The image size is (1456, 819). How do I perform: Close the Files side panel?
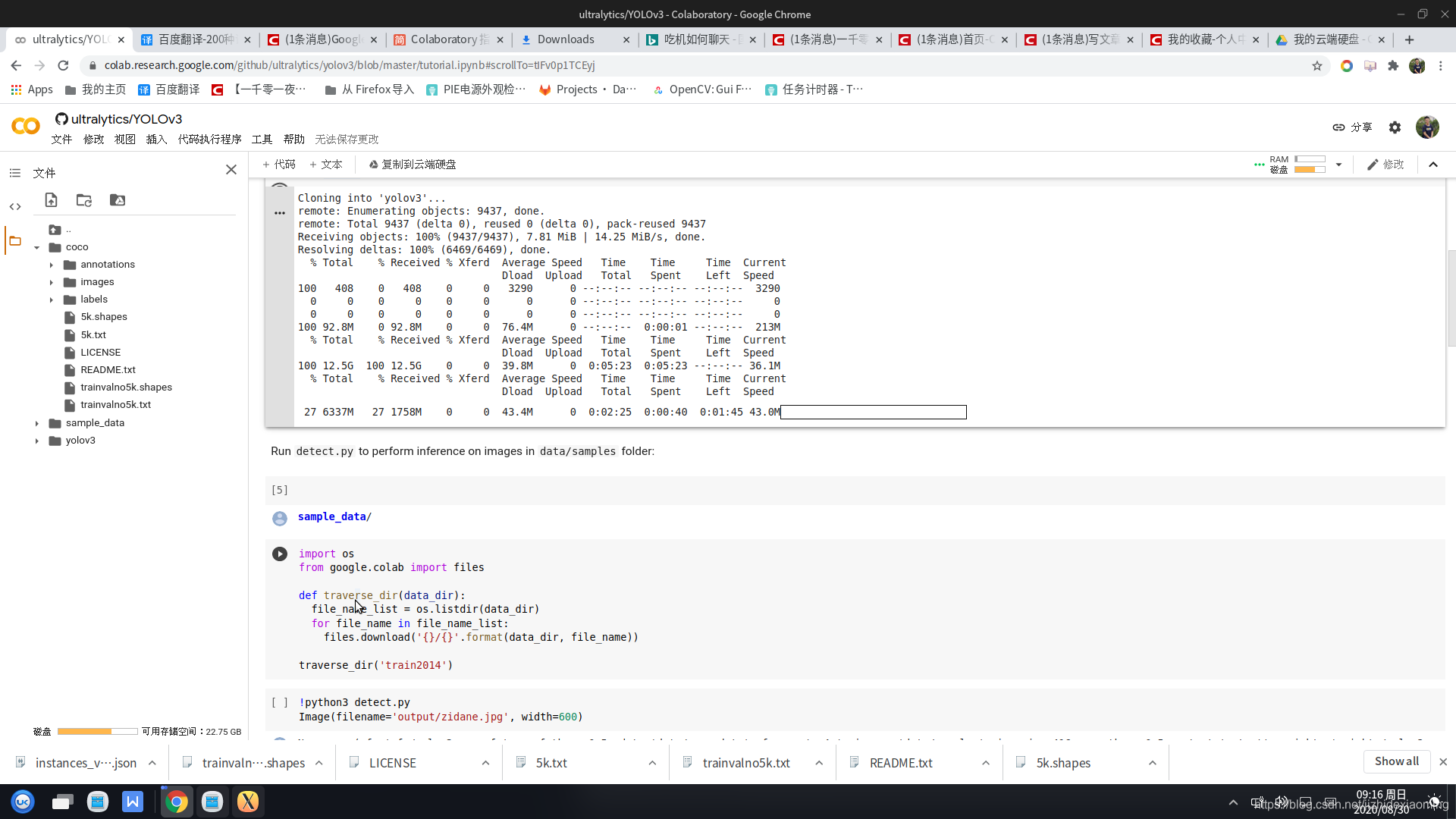pos(231,170)
